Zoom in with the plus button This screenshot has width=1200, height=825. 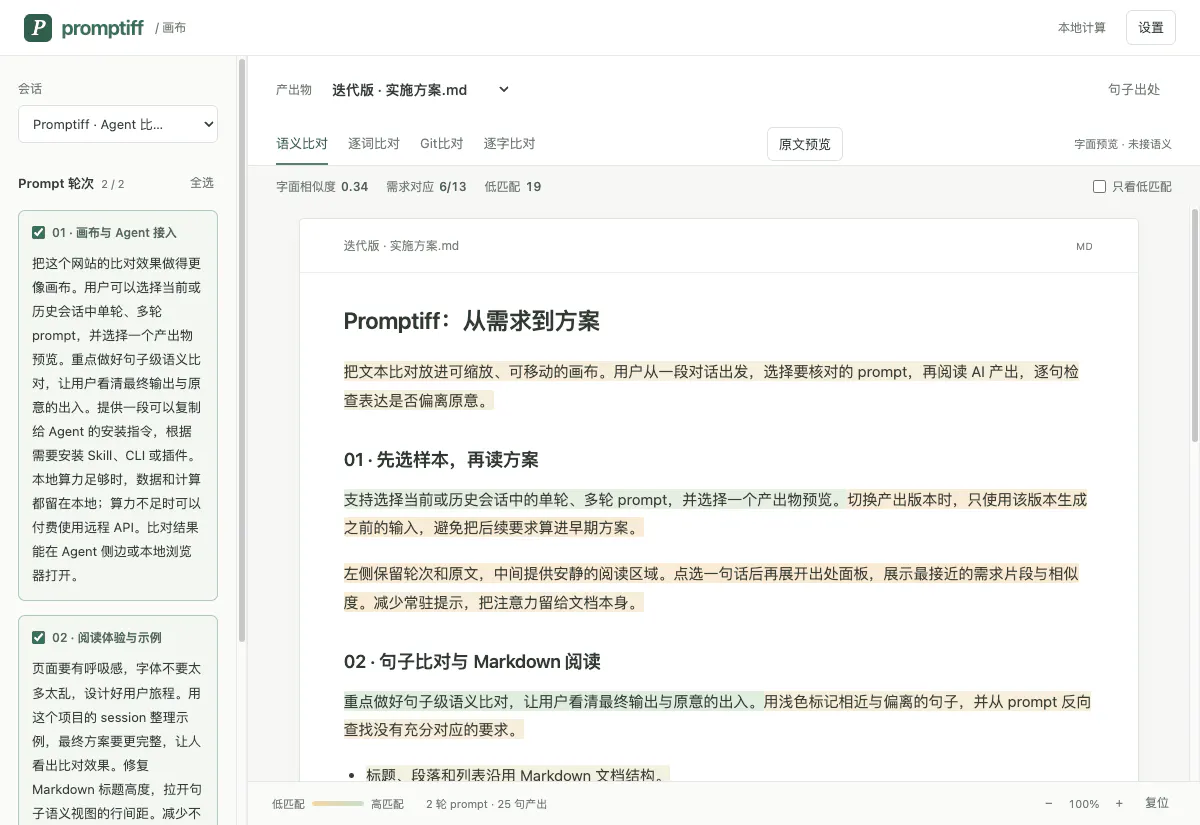point(1119,803)
